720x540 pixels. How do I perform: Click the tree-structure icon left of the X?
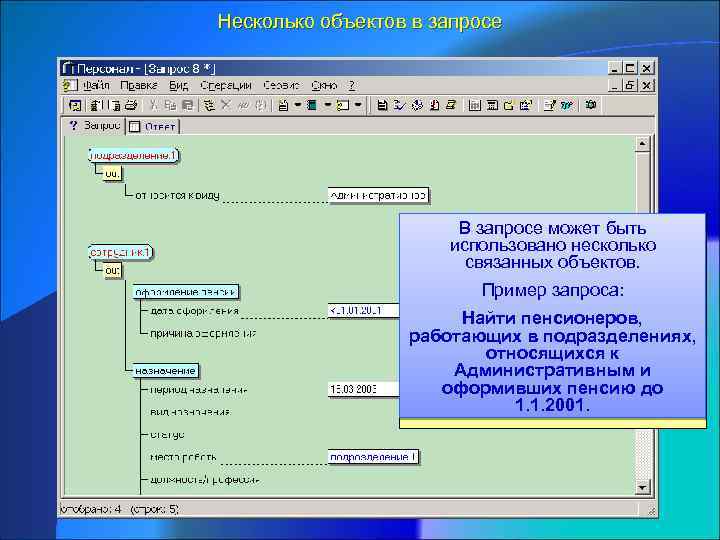tap(209, 106)
